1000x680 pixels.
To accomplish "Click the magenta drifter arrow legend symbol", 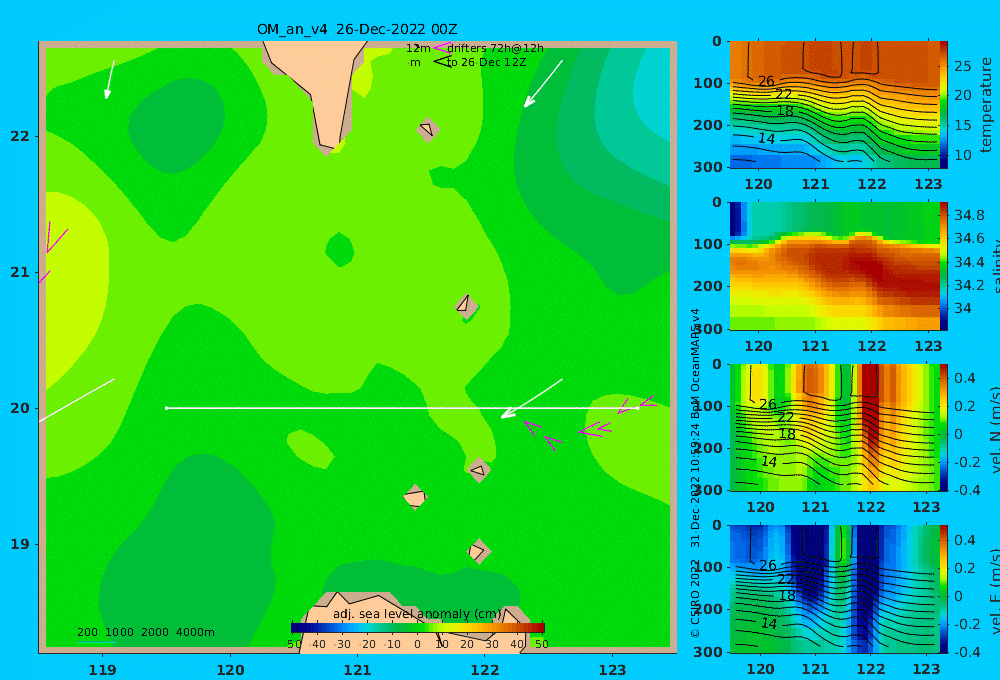I will (441, 48).
